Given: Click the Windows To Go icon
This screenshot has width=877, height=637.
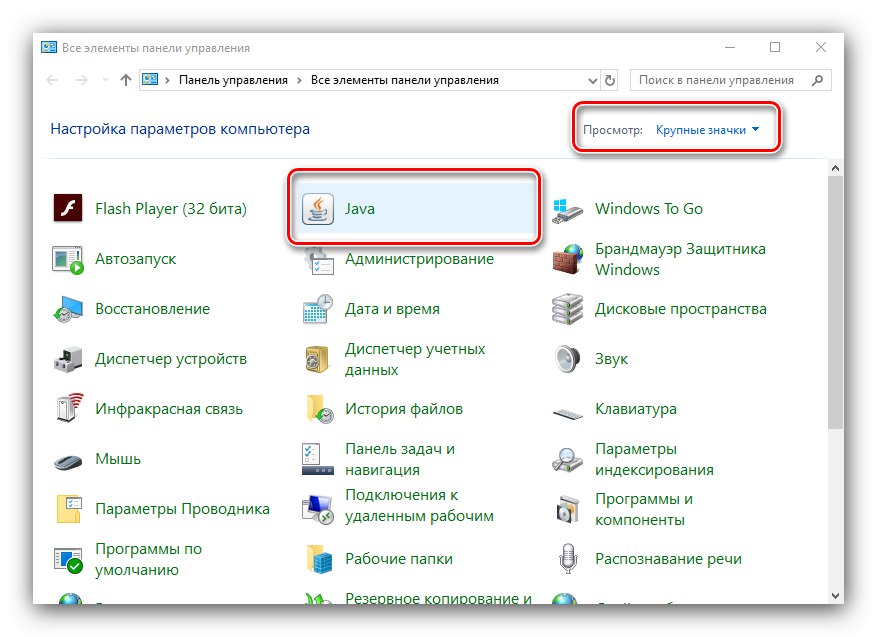Looking at the screenshot, I should pos(567,210).
